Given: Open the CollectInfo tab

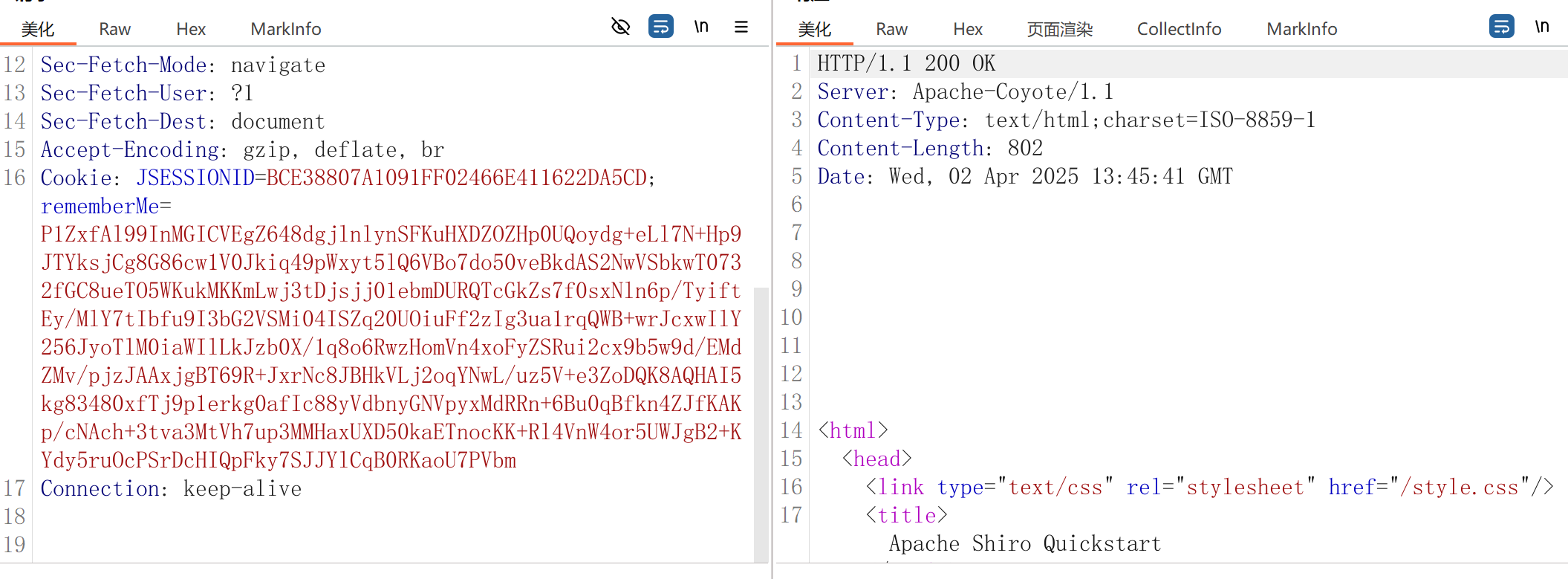Looking at the screenshot, I should tap(1179, 29).
